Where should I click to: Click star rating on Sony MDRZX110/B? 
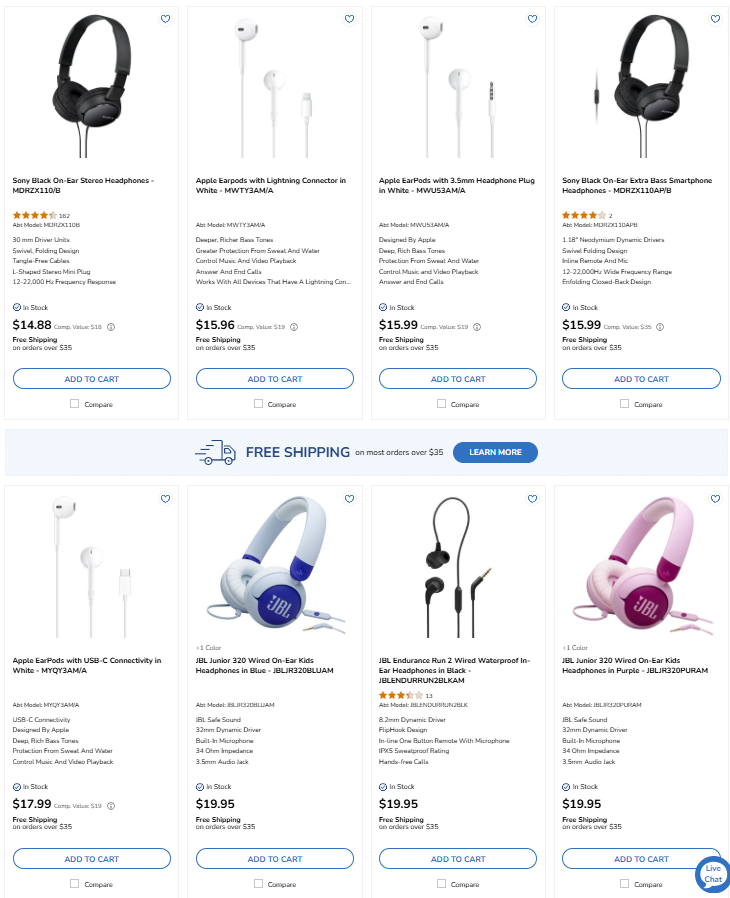pyautogui.click(x=34, y=215)
